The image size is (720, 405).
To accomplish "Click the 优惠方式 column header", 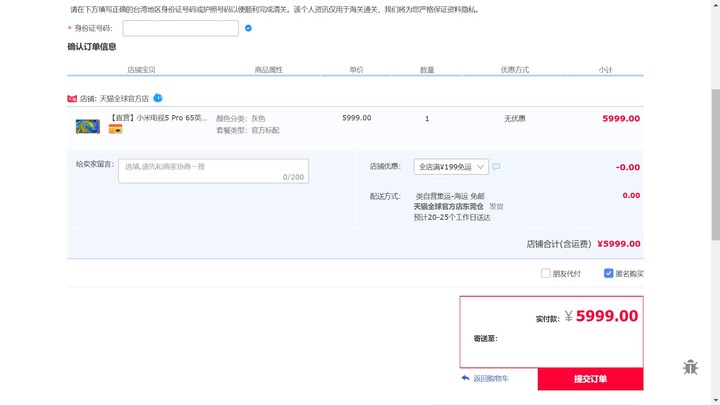I will click(x=515, y=70).
